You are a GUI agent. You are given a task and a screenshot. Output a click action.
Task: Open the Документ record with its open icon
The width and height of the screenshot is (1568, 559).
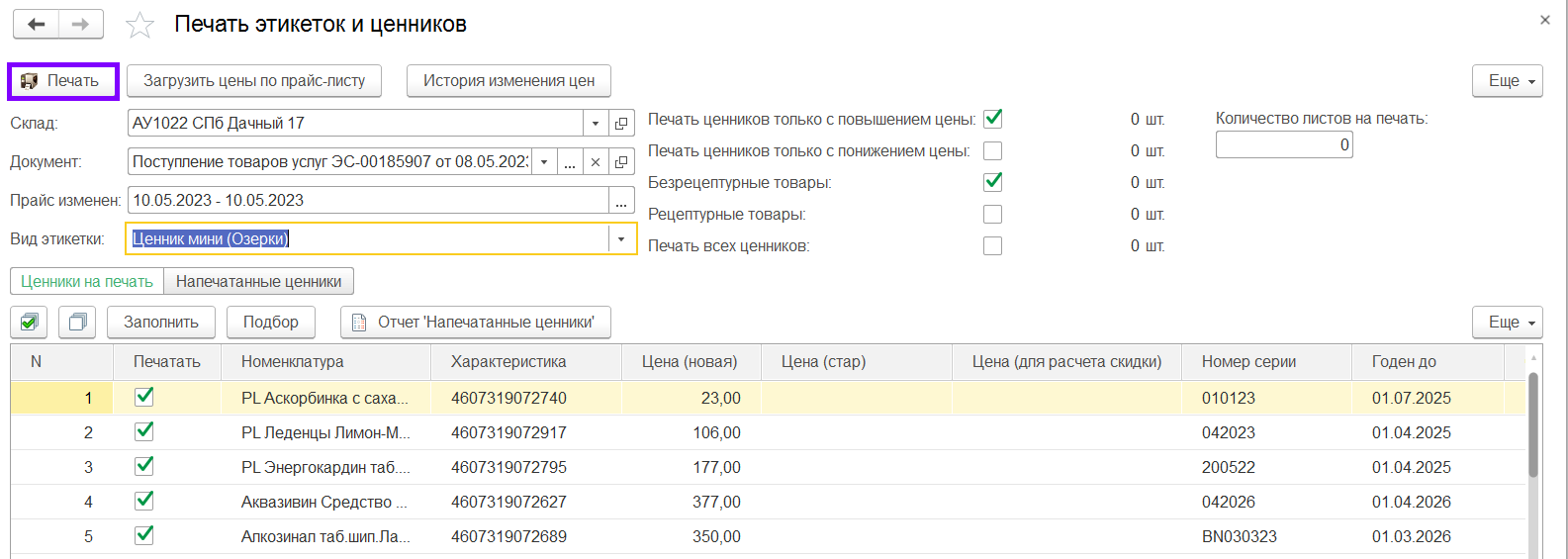pyautogui.click(x=621, y=162)
